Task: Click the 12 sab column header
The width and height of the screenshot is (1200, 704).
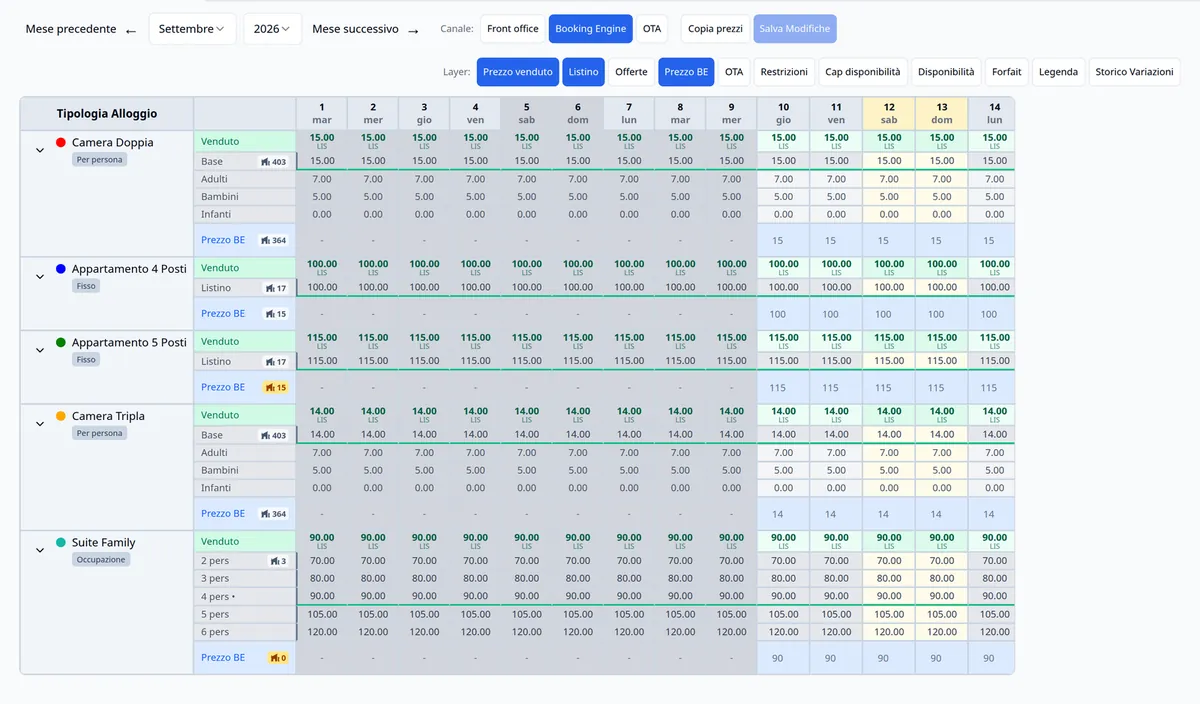Action: point(889,113)
